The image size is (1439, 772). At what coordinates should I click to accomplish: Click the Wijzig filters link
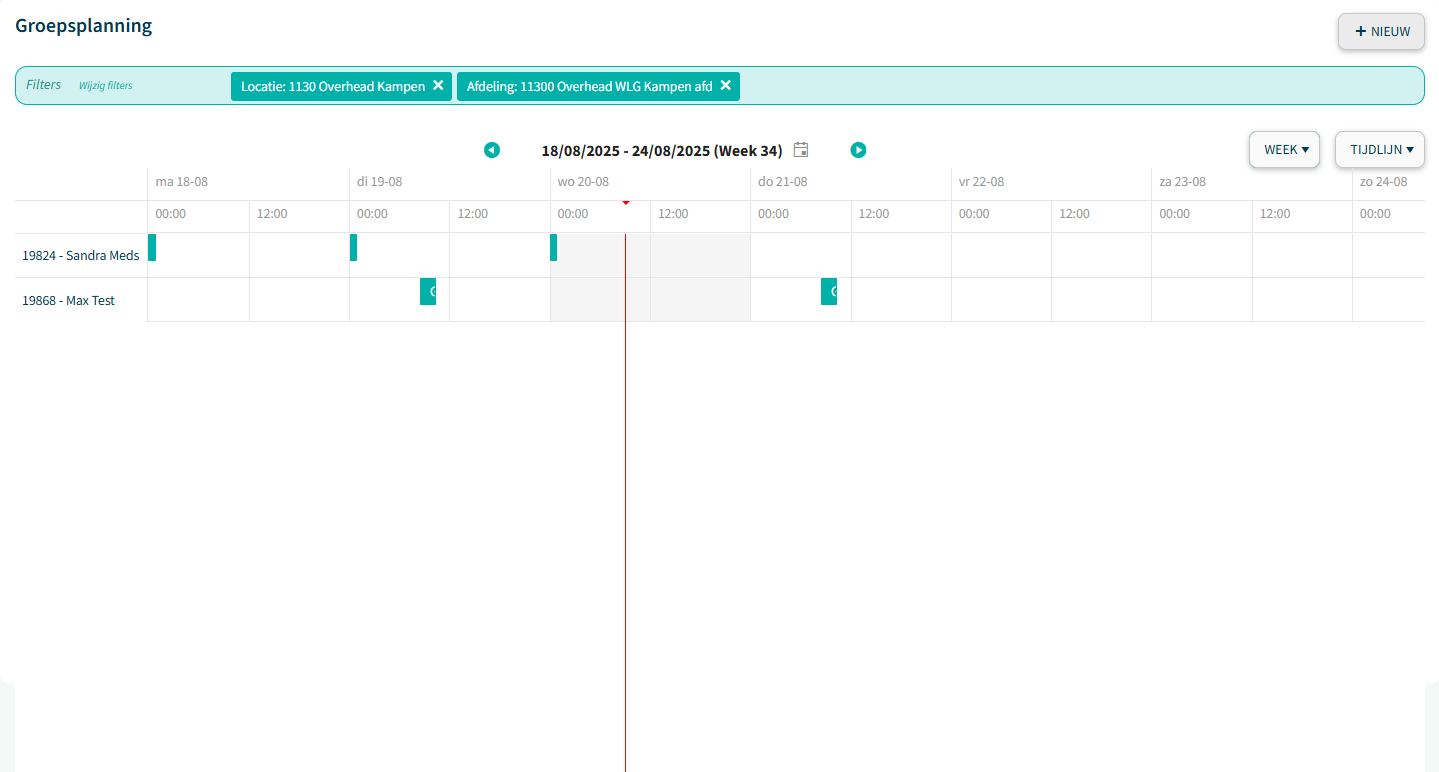pyautogui.click(x=106, y=86)
